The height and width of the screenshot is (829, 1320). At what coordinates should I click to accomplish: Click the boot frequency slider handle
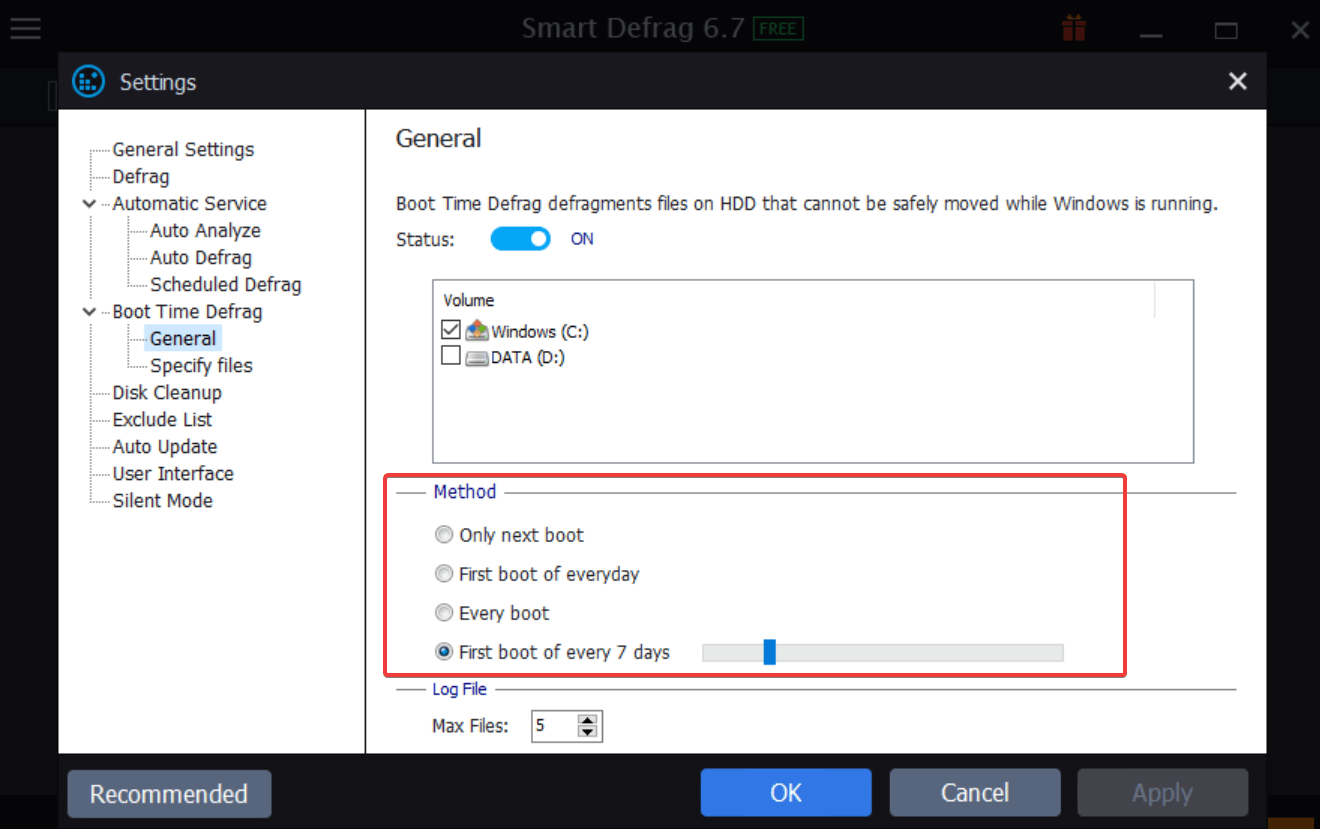(769, 651)
